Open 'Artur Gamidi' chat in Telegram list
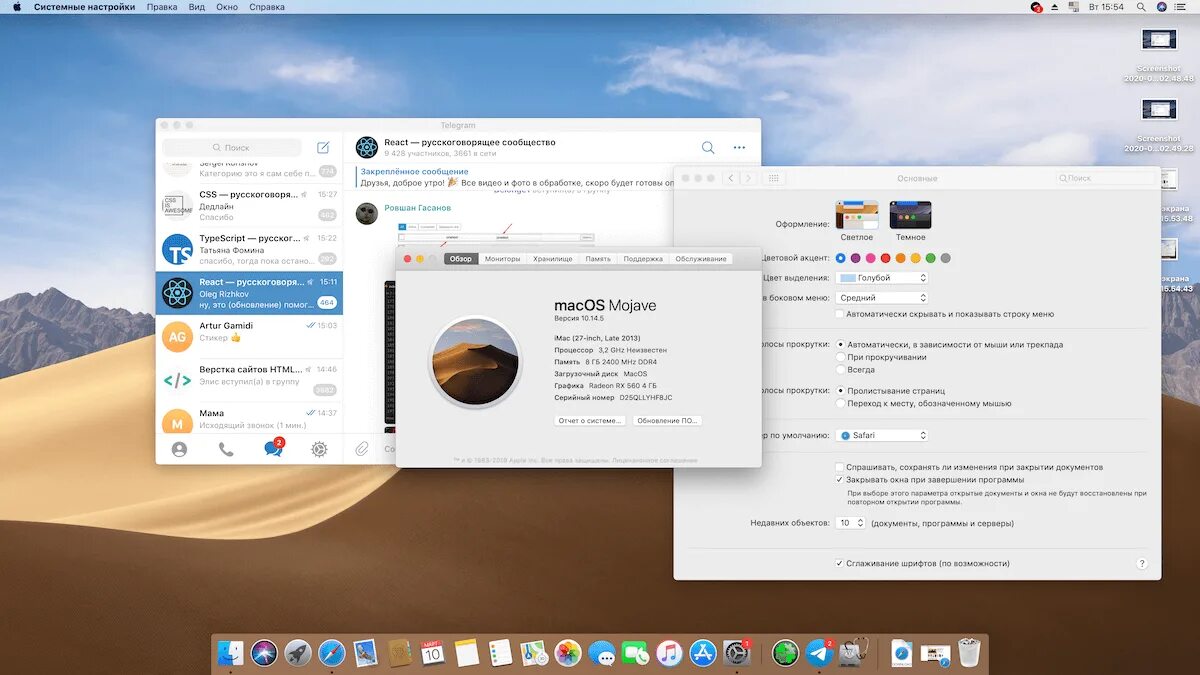Image resolution: width=1200 pixels, height=675 pixels. point(249,337)
